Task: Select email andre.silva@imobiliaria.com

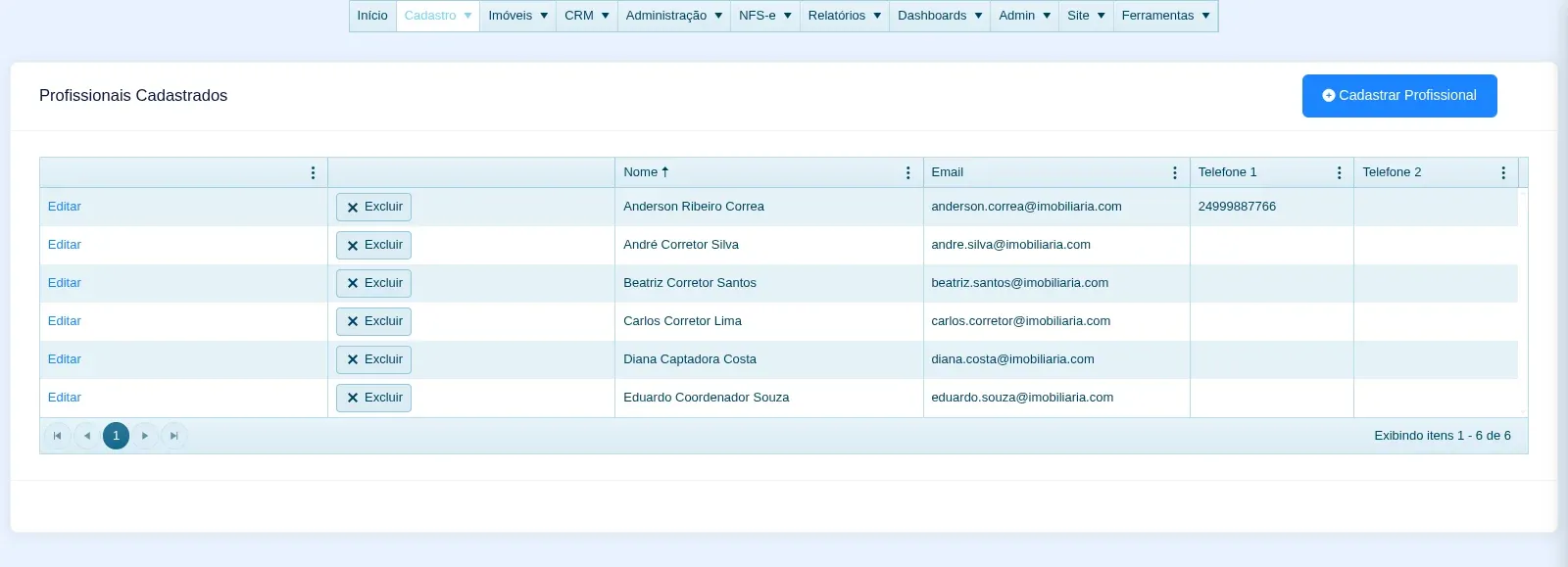Action: [1010, 245]
